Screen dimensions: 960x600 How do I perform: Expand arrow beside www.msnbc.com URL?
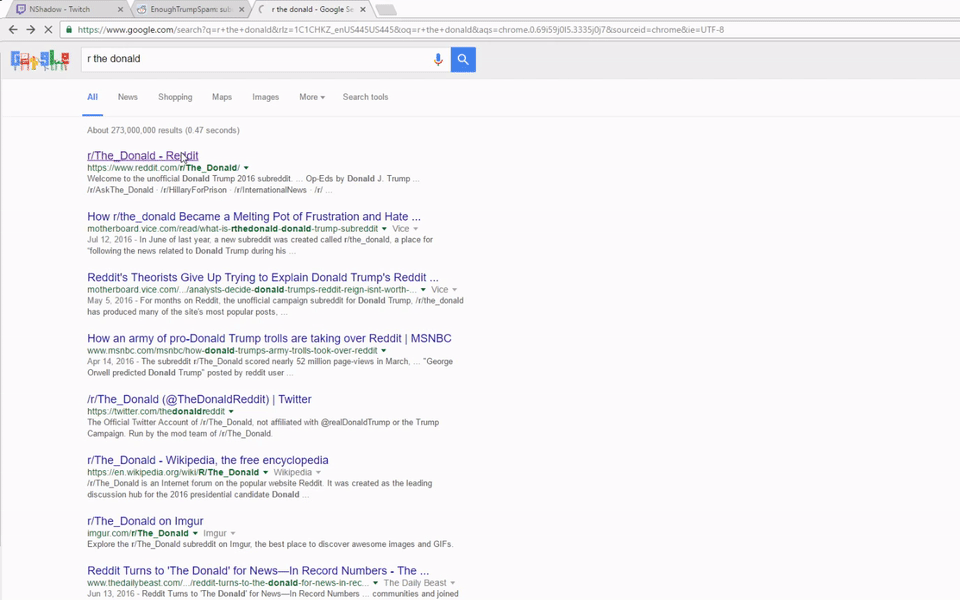384,351
